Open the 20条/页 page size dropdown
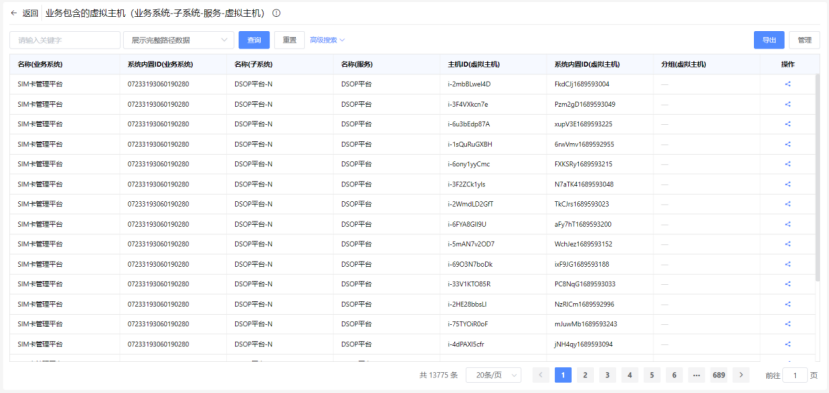The image size is (829, 393). 493,375
